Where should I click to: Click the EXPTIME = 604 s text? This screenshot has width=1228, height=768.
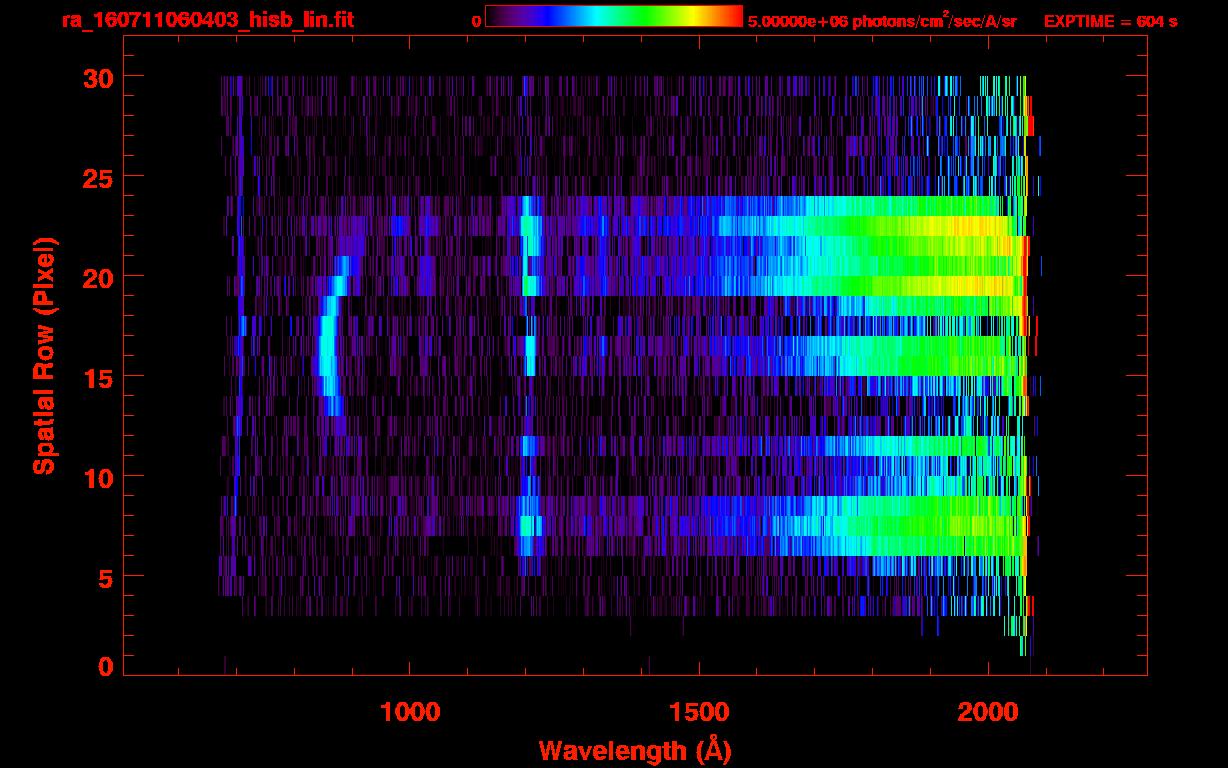[1109, 21]
